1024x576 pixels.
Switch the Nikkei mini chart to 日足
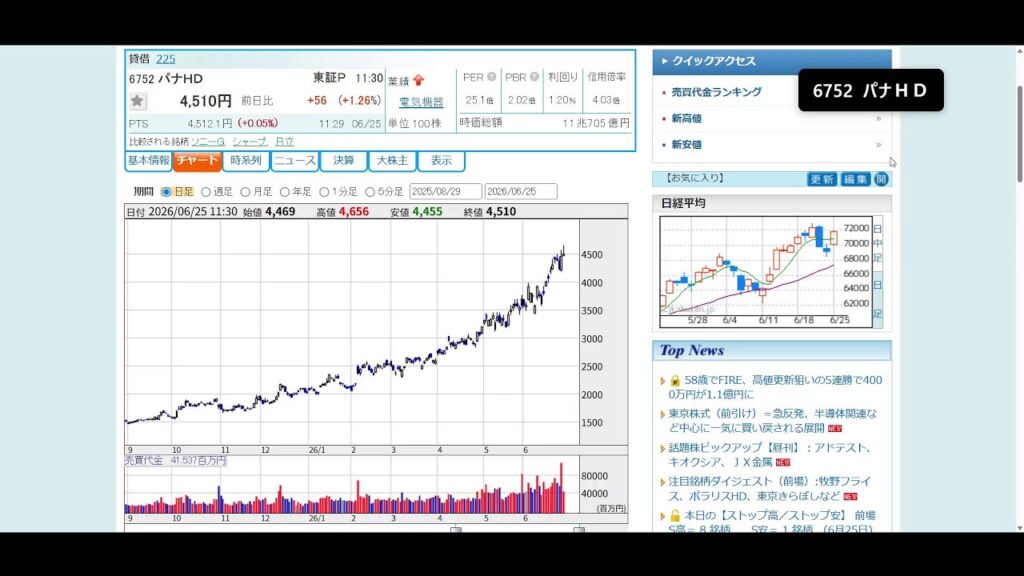pyautogui.click(x=878, y=300)
